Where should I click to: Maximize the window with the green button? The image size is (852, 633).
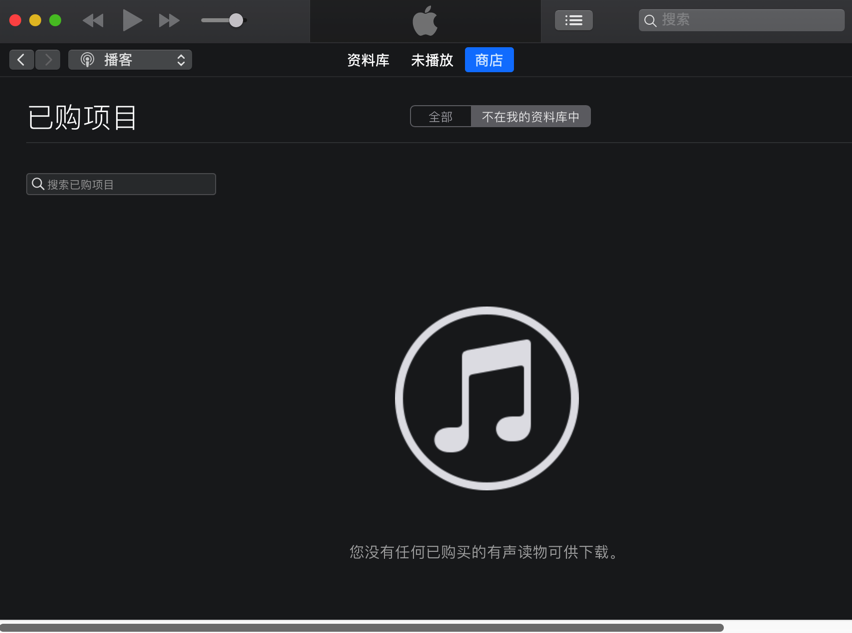pyautogui.click(x=55, y=21)
